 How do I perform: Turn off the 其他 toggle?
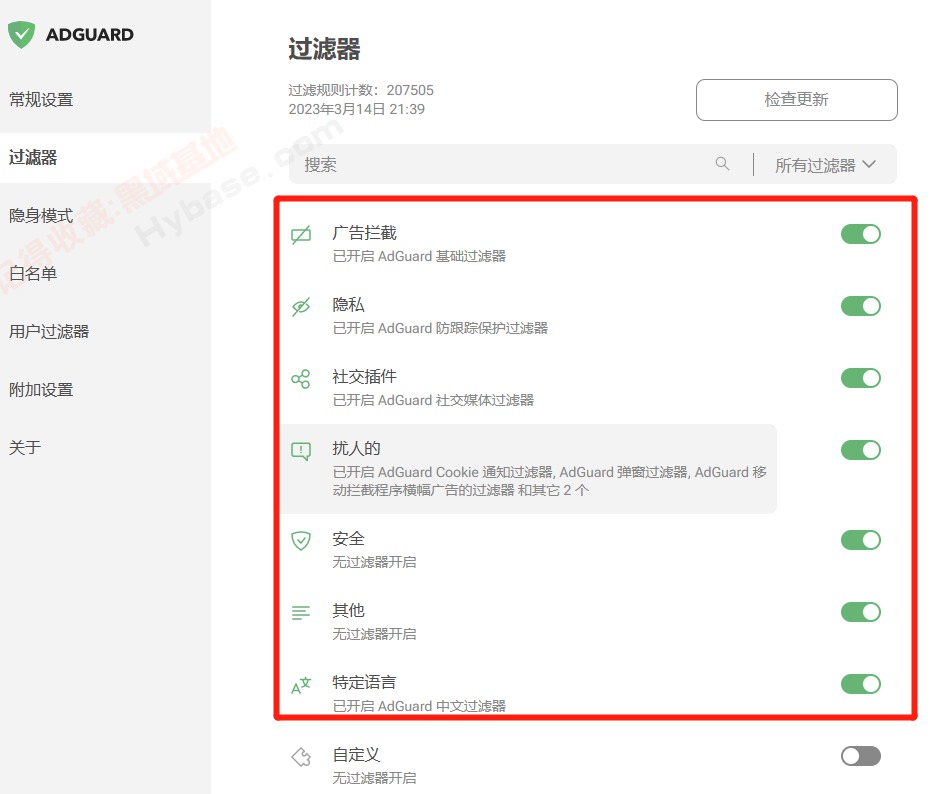861,612
